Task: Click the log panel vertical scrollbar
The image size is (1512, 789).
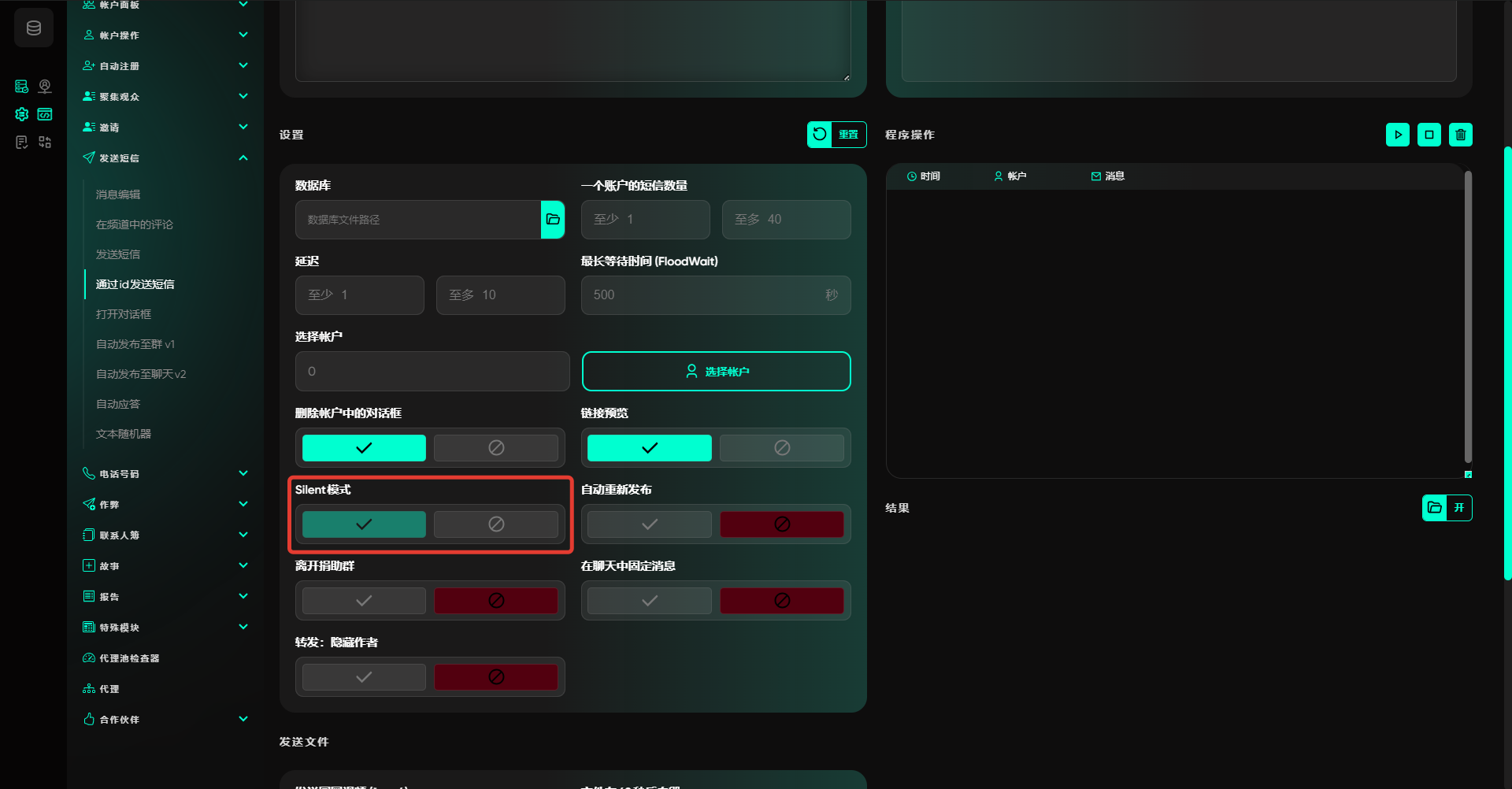Action: [x=1468, y=315]
